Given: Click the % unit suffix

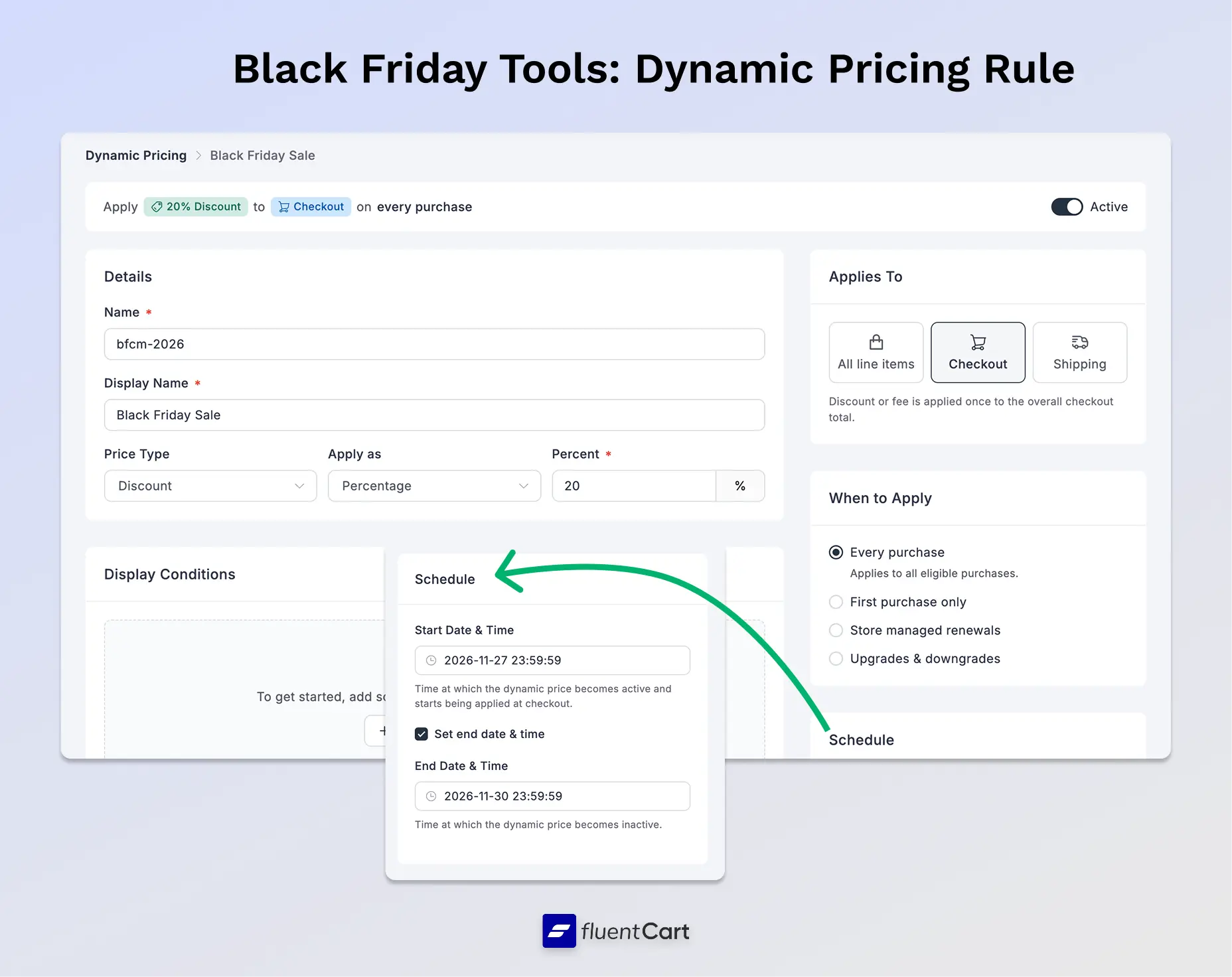Looking at the screenshot, I should (740, 486).
